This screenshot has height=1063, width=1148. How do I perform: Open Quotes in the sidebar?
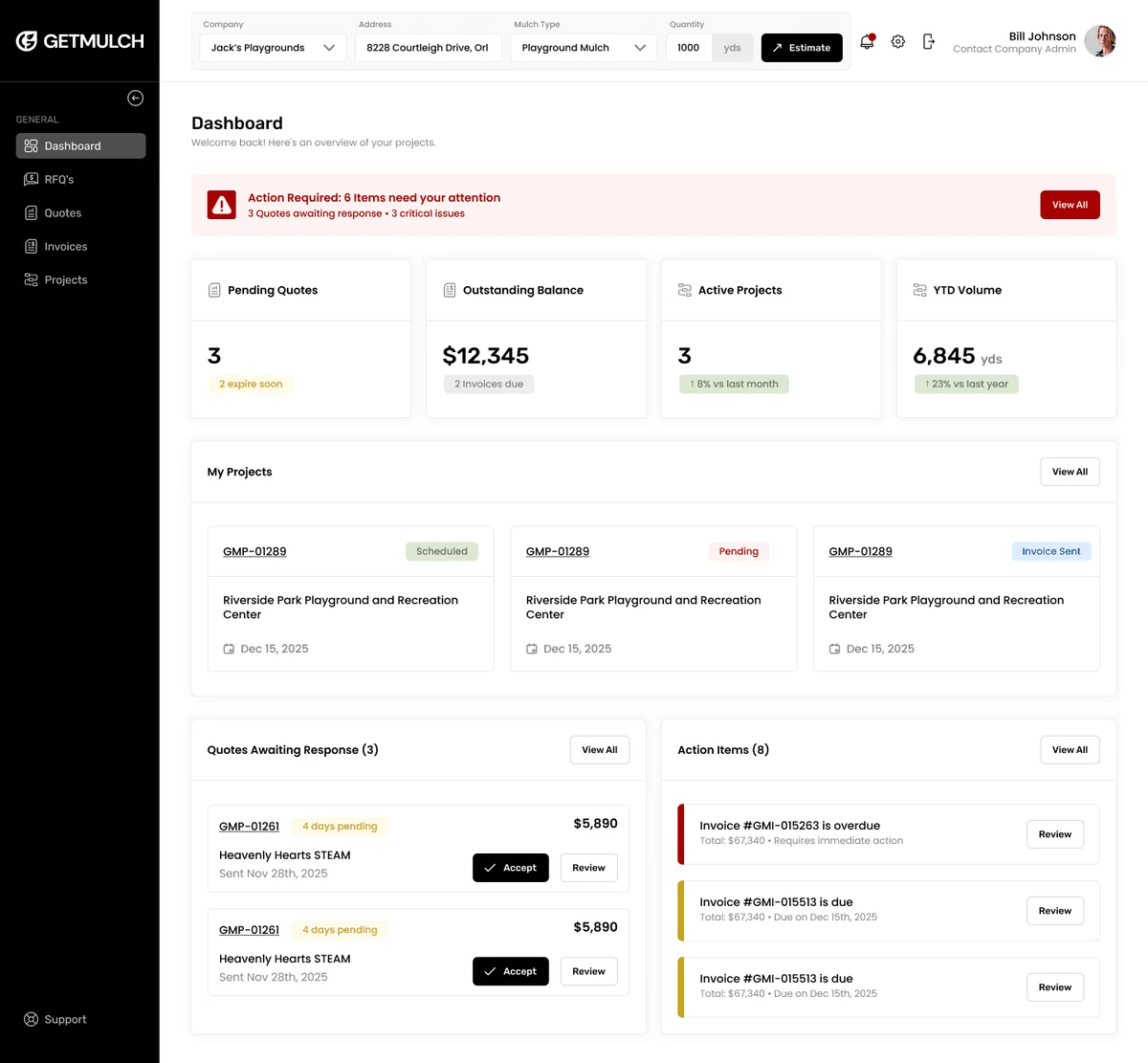[x=80, y=212]
